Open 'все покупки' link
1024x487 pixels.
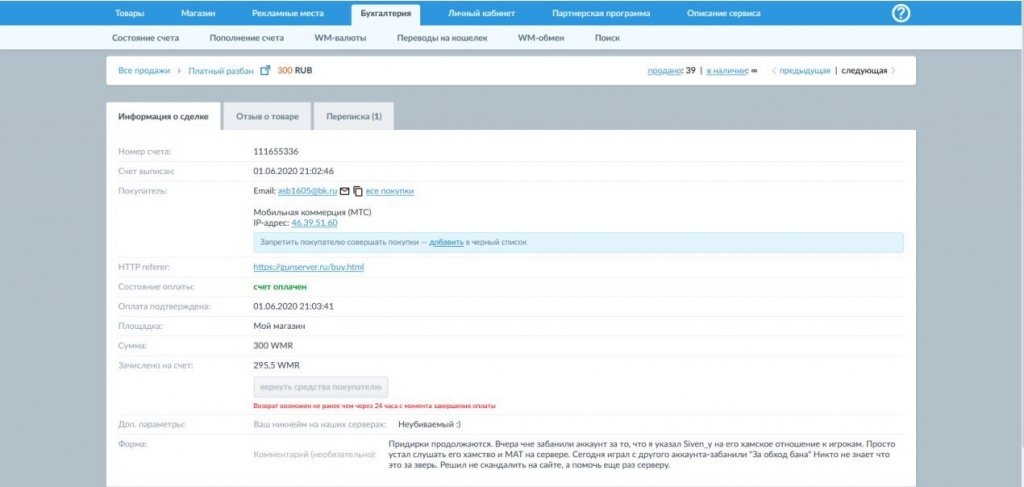389,191
